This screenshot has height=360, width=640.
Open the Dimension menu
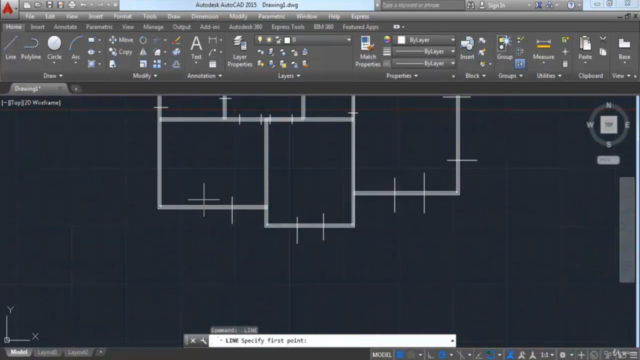[x=204, y=16]
